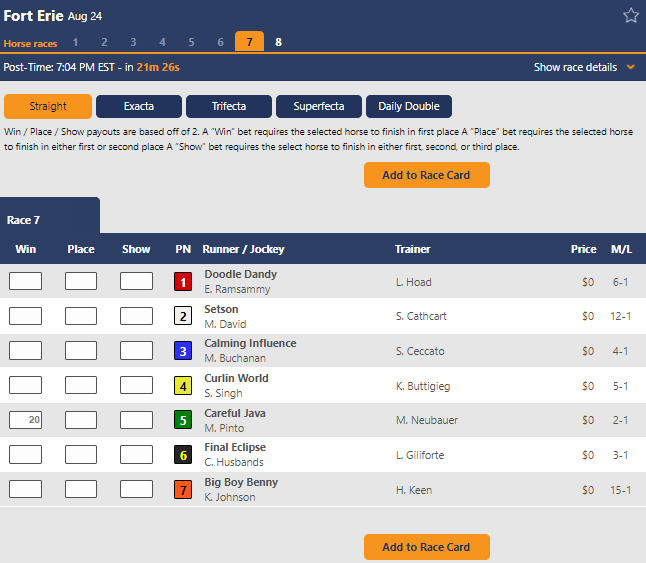Click Place field for Doodle Dandy

click(x=81, y=281)
